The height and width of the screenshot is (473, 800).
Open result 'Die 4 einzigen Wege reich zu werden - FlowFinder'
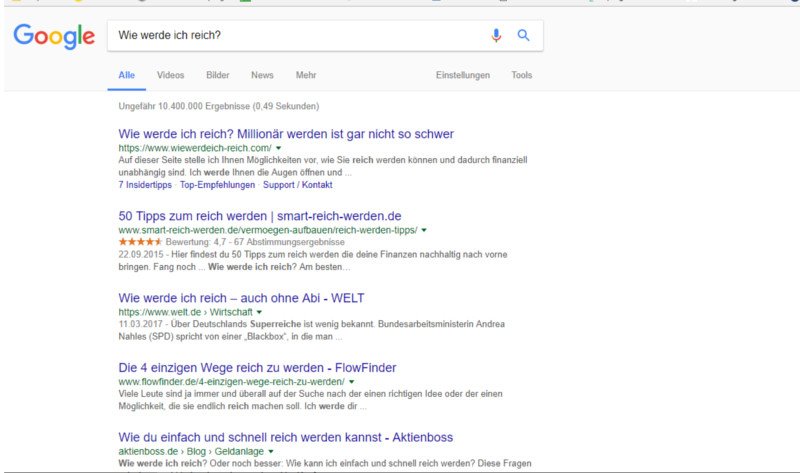(257, 367)
